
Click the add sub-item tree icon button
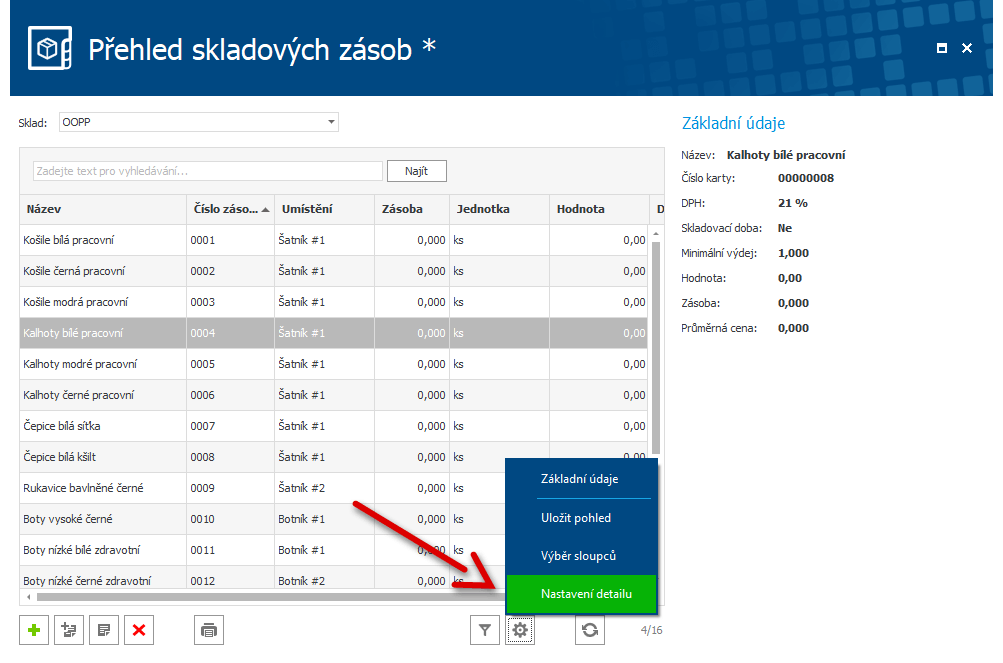point(69,630)
